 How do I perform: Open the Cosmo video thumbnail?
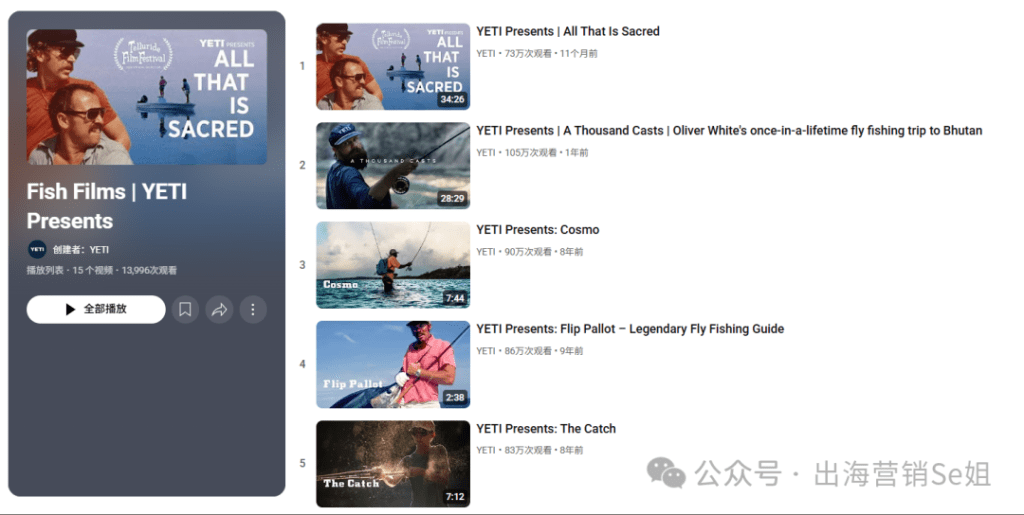[393, 265]
